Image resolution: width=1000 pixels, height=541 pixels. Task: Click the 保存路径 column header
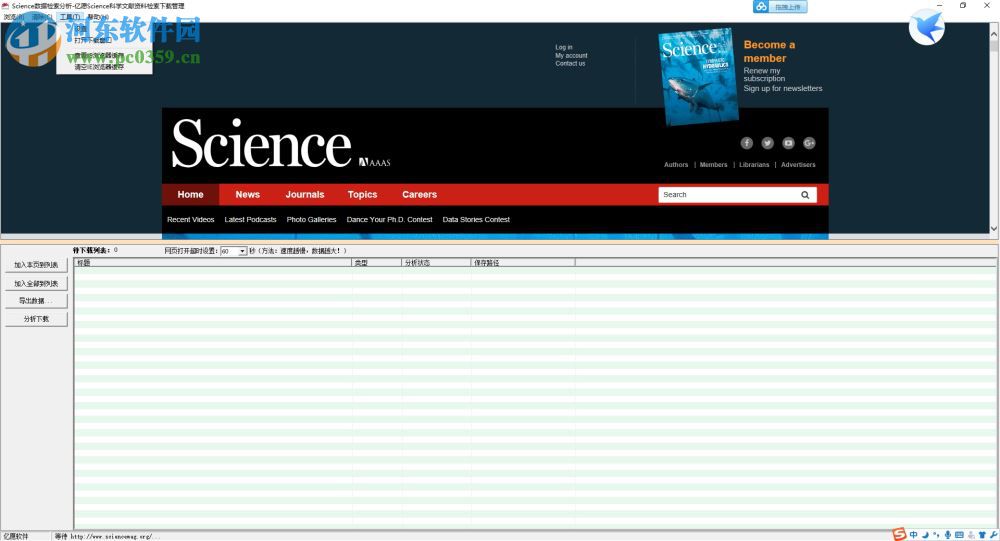click(x=522, y=263)
